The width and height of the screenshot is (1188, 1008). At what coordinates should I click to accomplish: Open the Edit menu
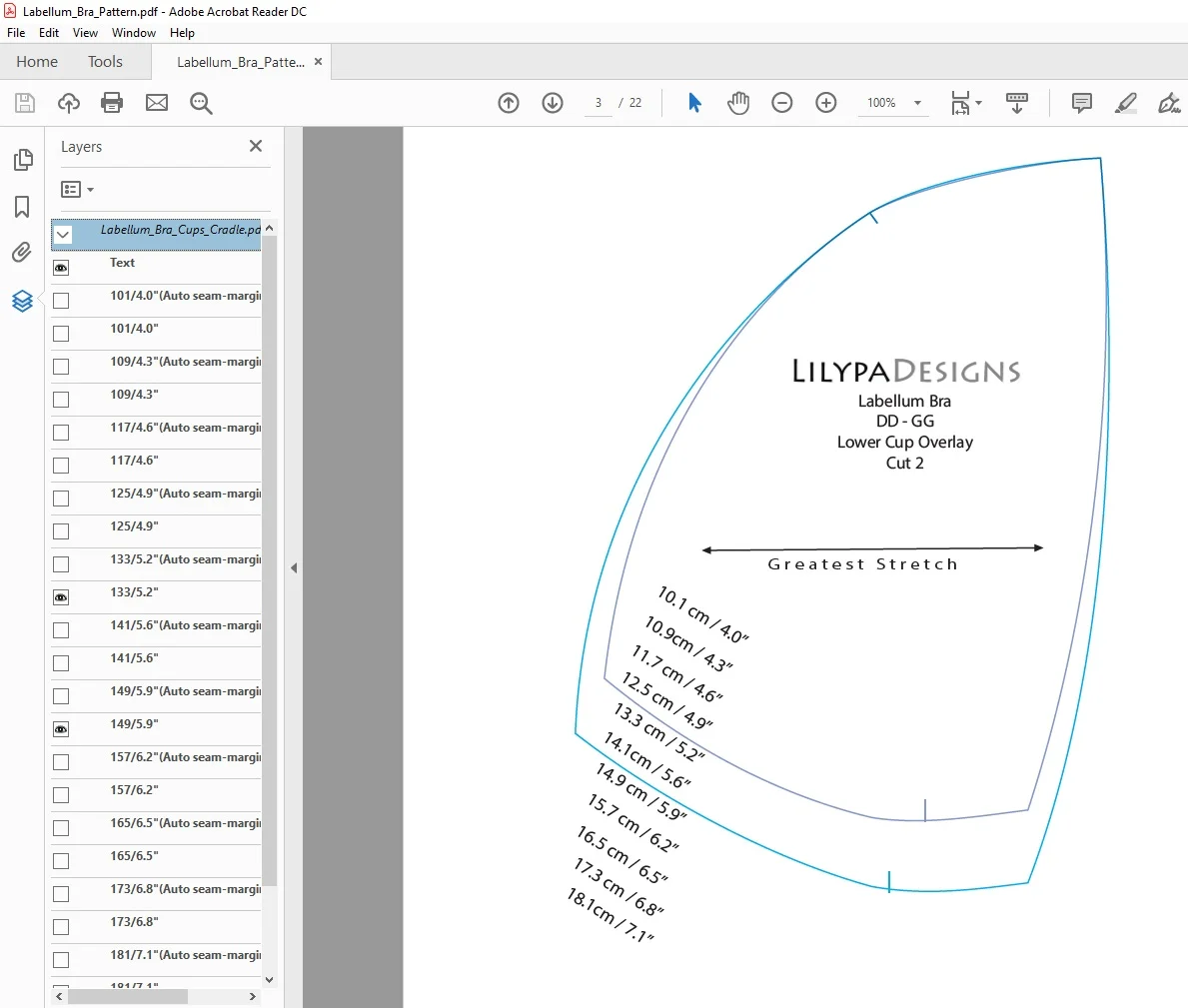[x=49, y=33]
